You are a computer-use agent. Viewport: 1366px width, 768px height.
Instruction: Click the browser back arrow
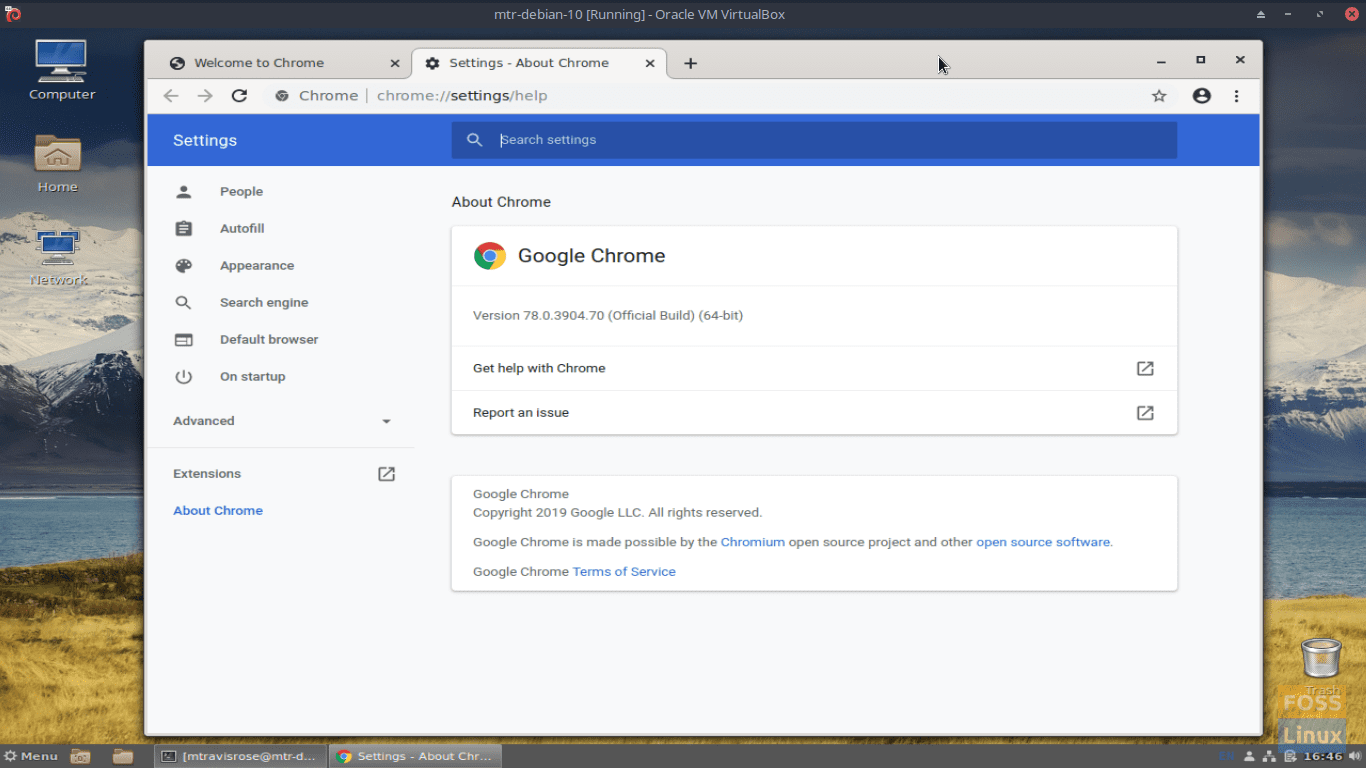point(171,96)
